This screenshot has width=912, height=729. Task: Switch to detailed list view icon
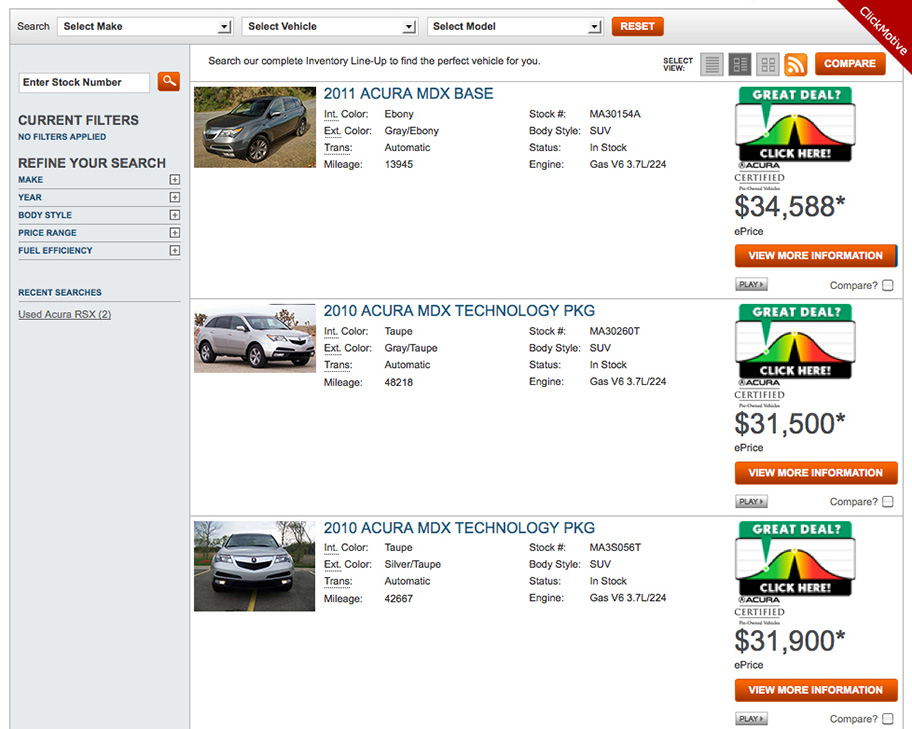pos(740,64)
